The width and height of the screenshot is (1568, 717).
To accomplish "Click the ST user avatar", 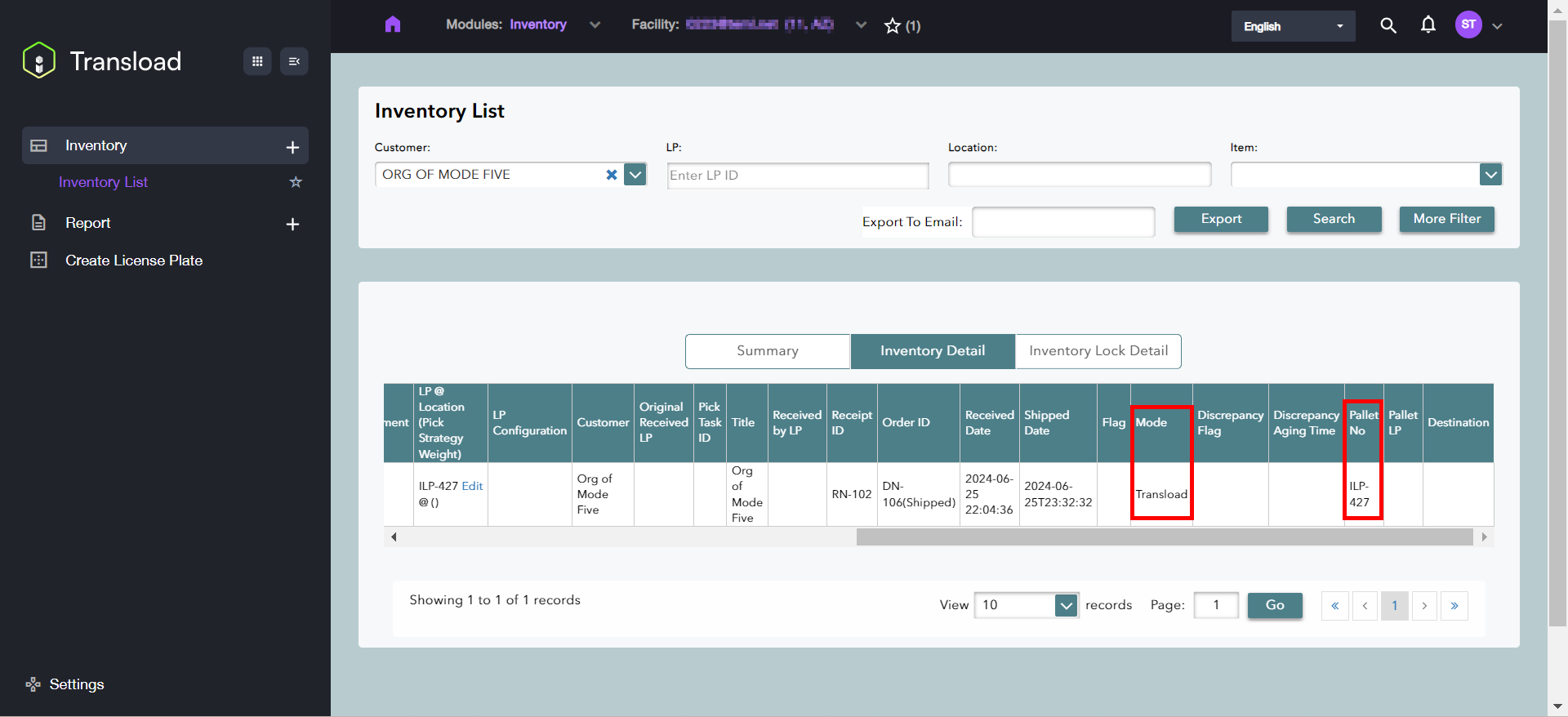I will pos(1468,24).
